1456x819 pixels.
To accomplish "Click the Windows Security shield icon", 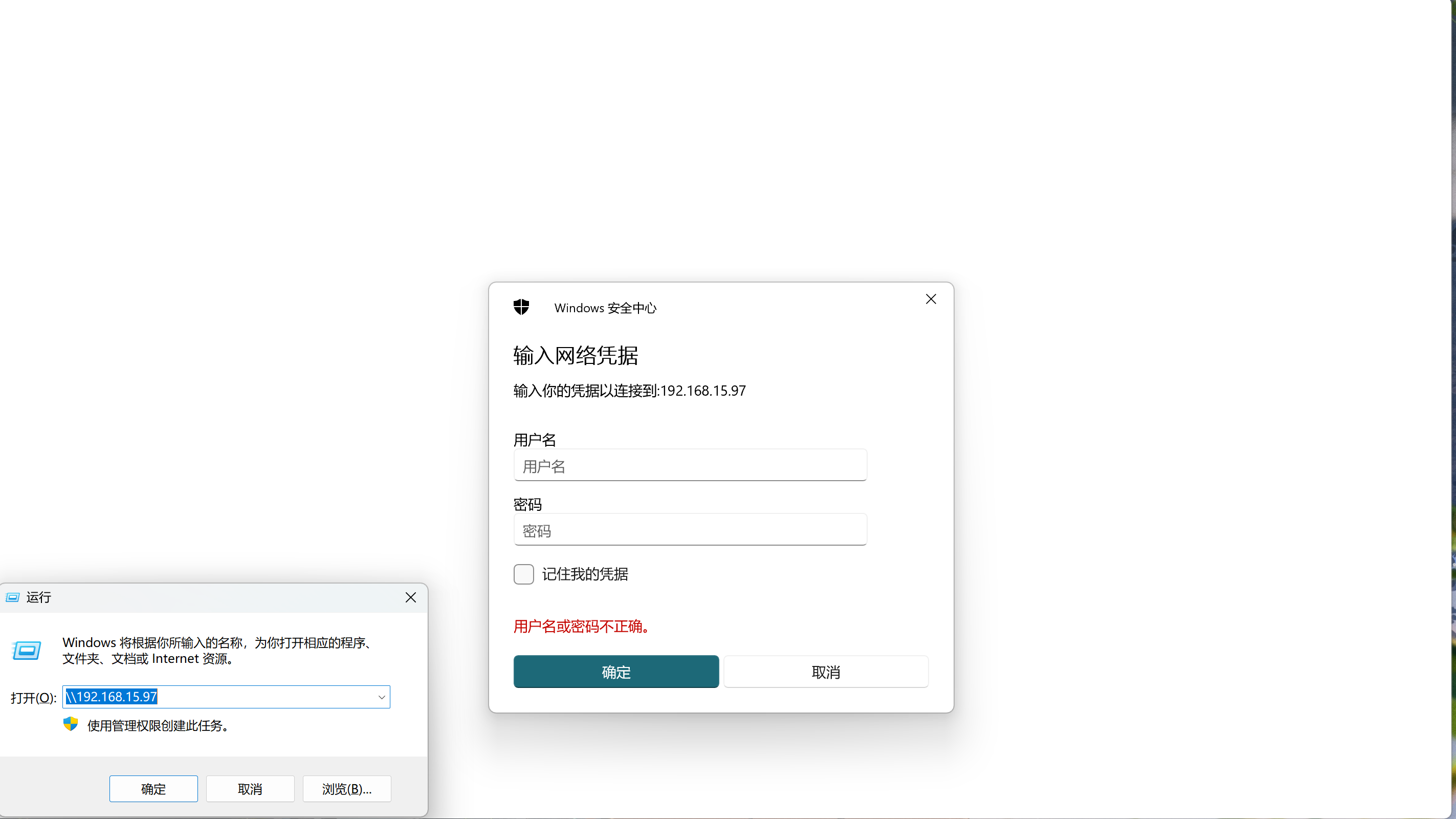I will click(521, 307).
